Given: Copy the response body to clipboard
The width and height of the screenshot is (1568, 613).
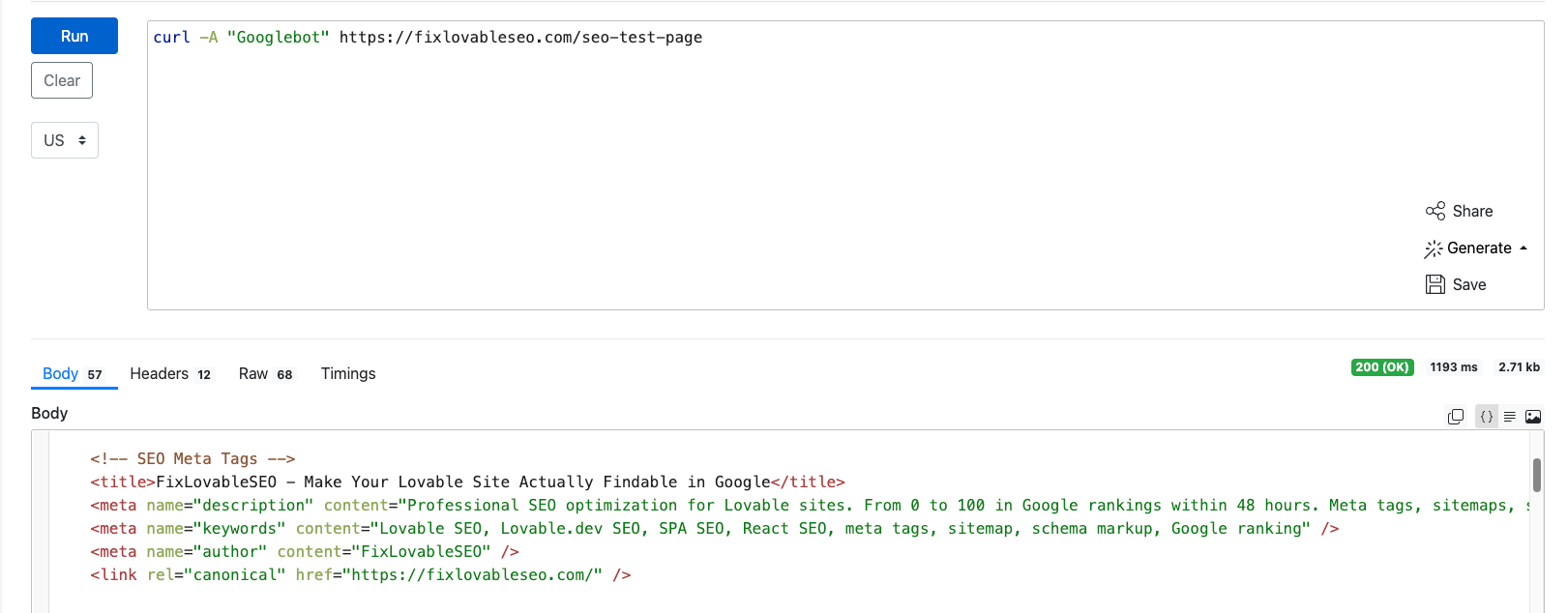Looking at the screenshot, I should coord(1456,417).
